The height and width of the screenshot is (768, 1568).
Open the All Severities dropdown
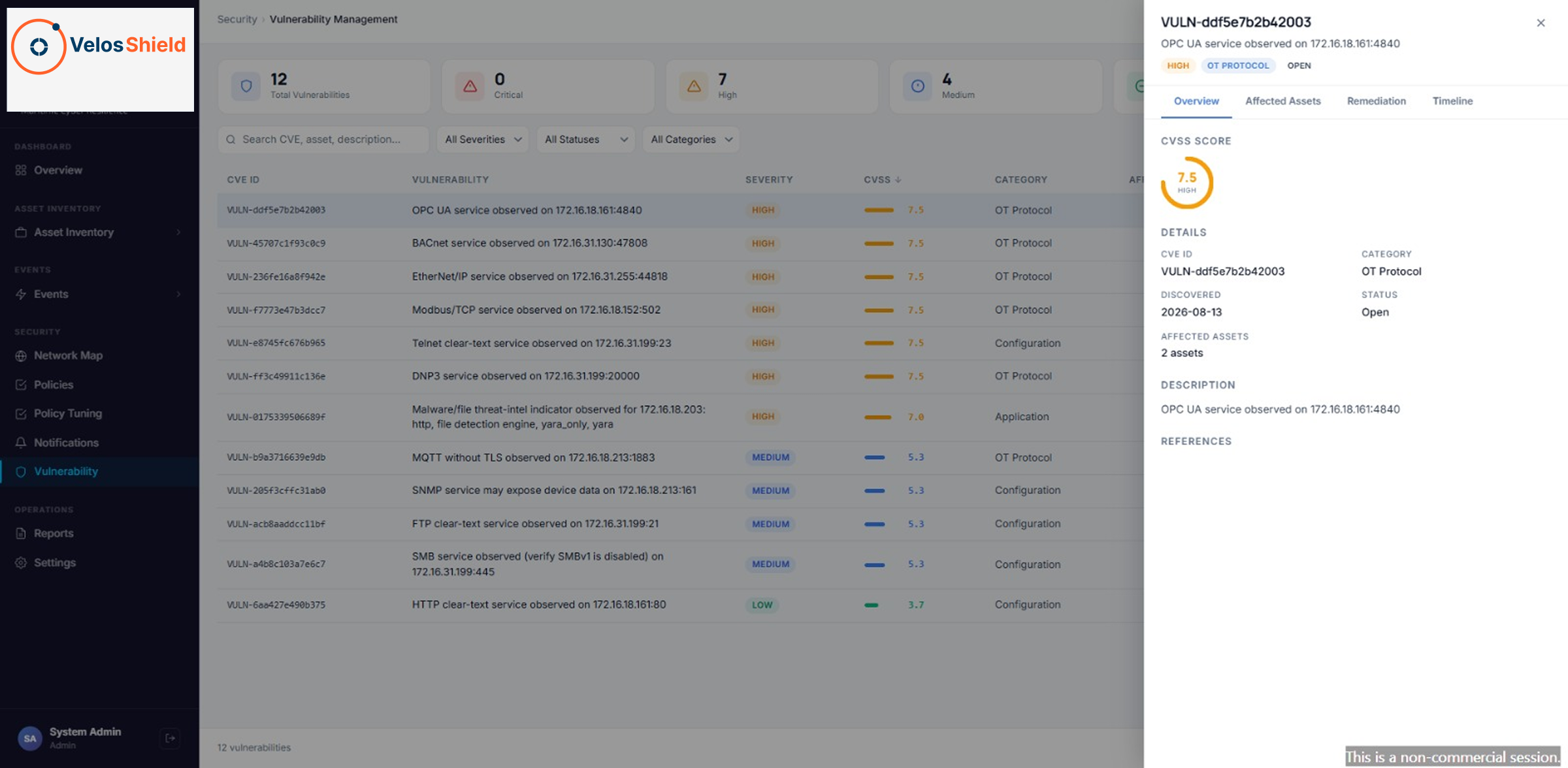point(483,139)
